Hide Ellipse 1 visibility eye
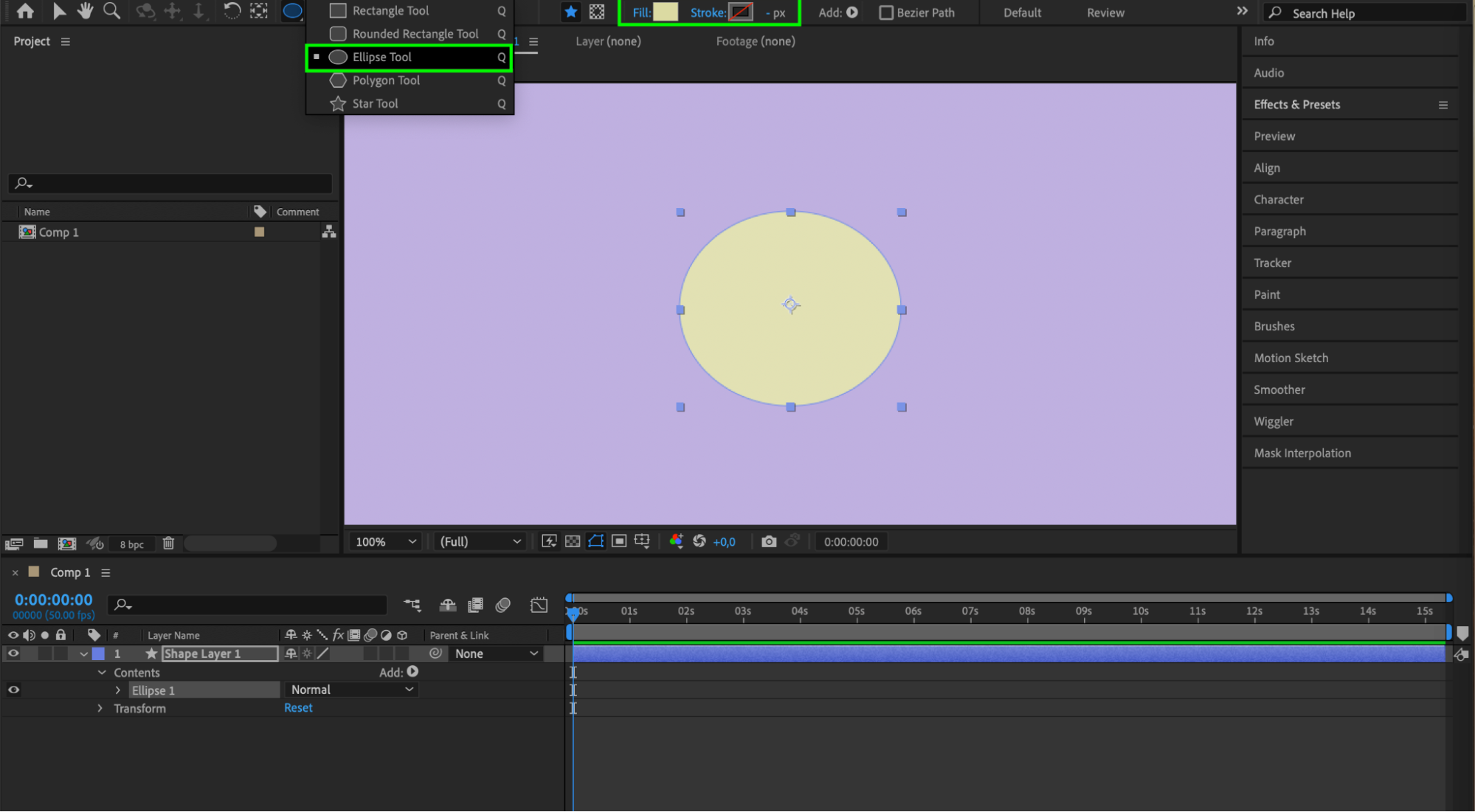 coord(13,690)
